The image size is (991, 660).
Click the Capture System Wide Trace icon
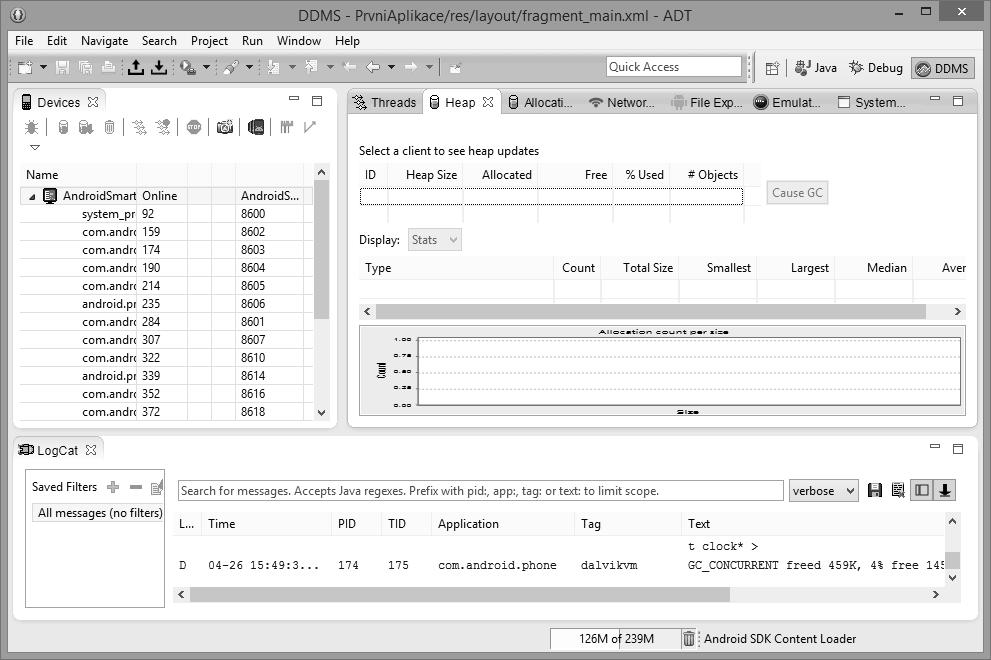click(x=286, y=127)
